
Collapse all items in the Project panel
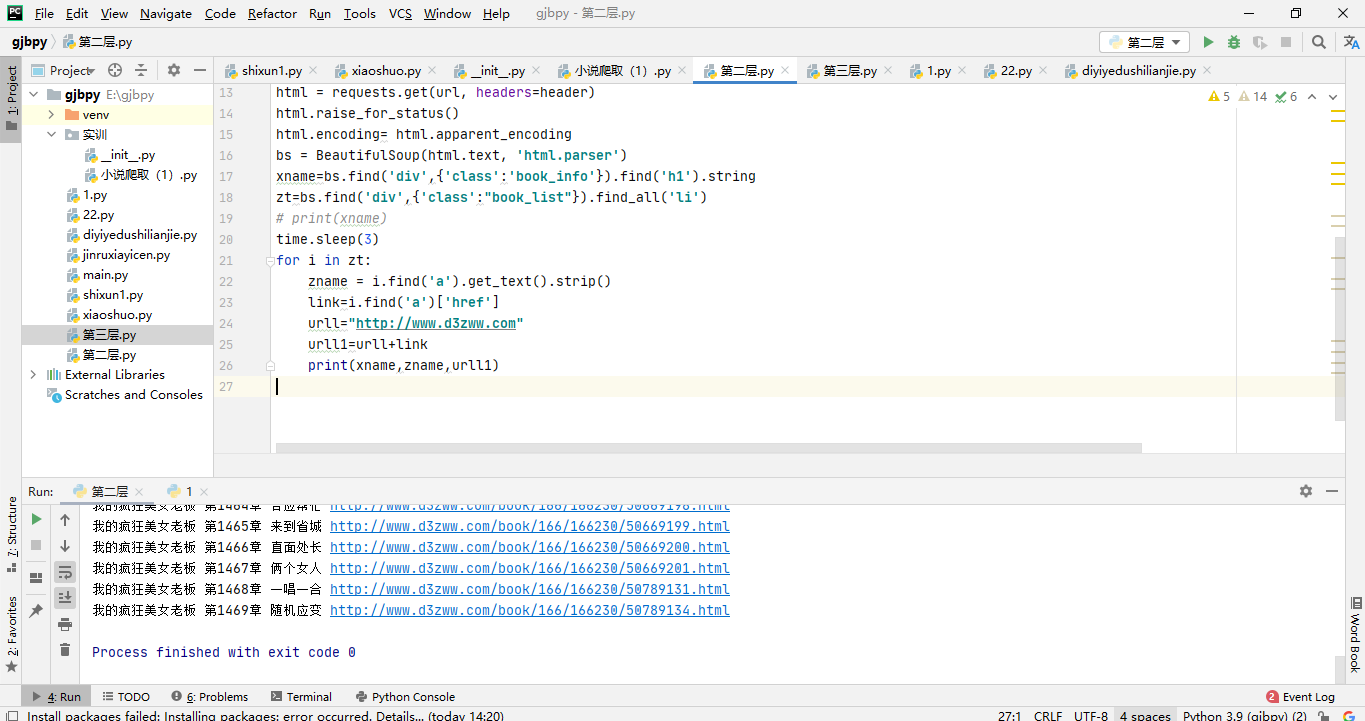(x=141, y=70)
